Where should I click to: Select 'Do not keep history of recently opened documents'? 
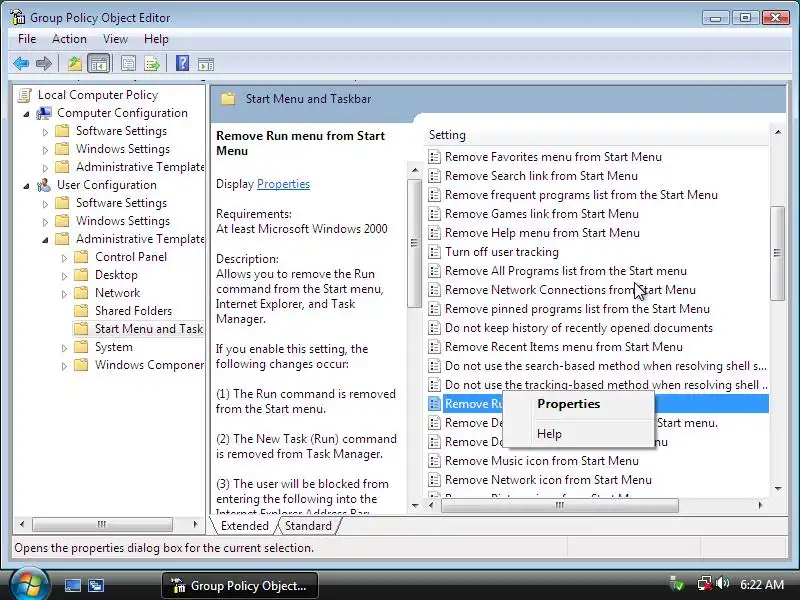point(579,328)
